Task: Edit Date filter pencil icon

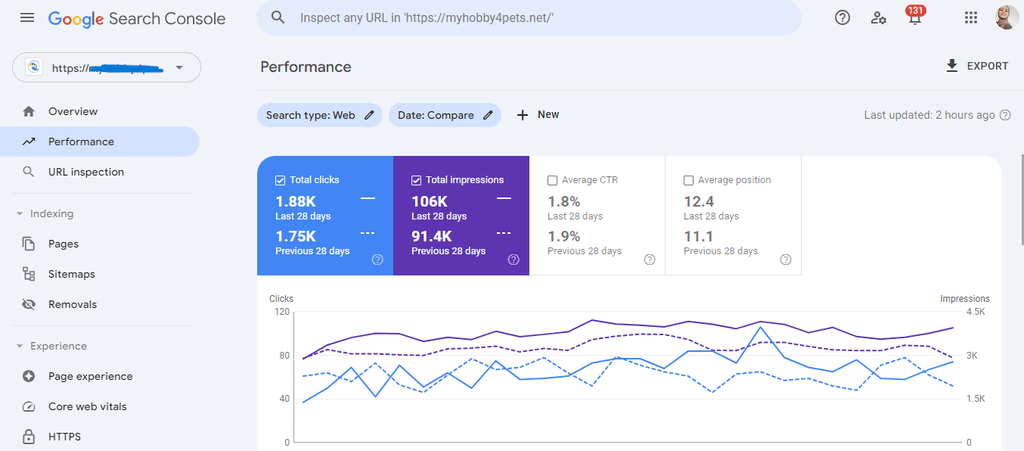Action: tap(488, 115)
